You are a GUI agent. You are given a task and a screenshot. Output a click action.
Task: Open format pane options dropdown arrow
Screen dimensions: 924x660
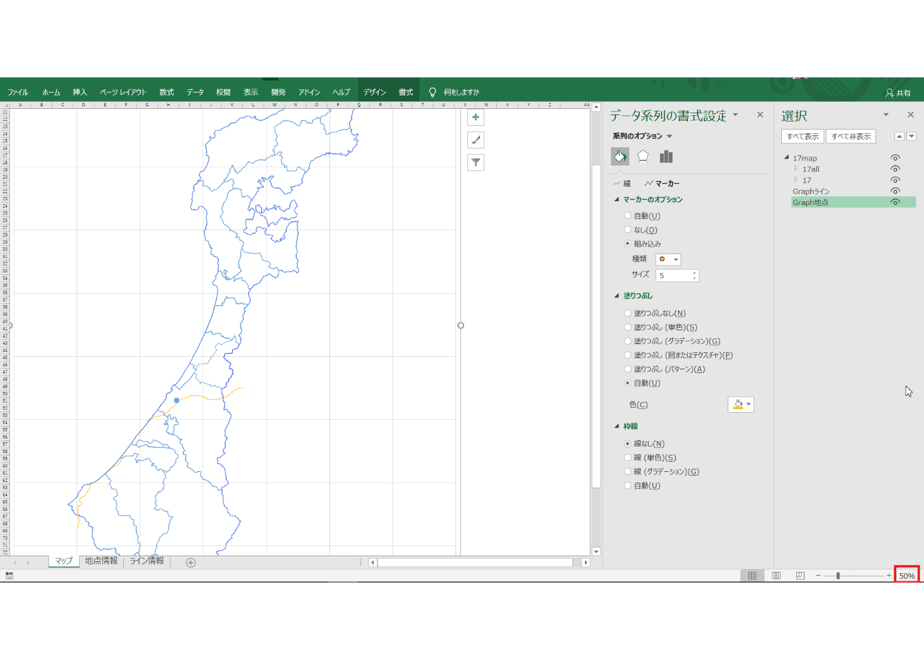(x=735, y=115)
